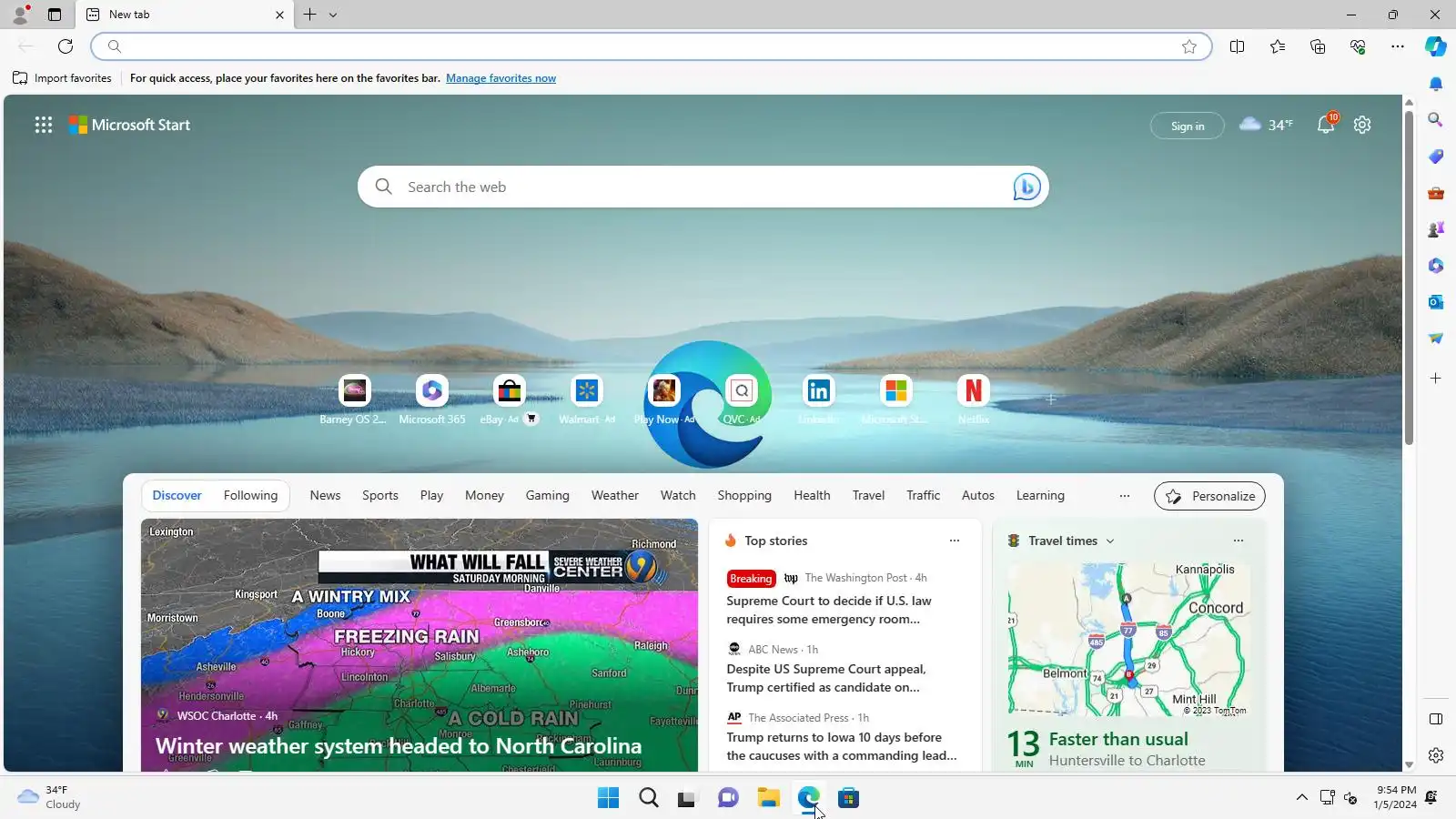
Task: Select the Traffic category
Action: (x=923, y=496)
